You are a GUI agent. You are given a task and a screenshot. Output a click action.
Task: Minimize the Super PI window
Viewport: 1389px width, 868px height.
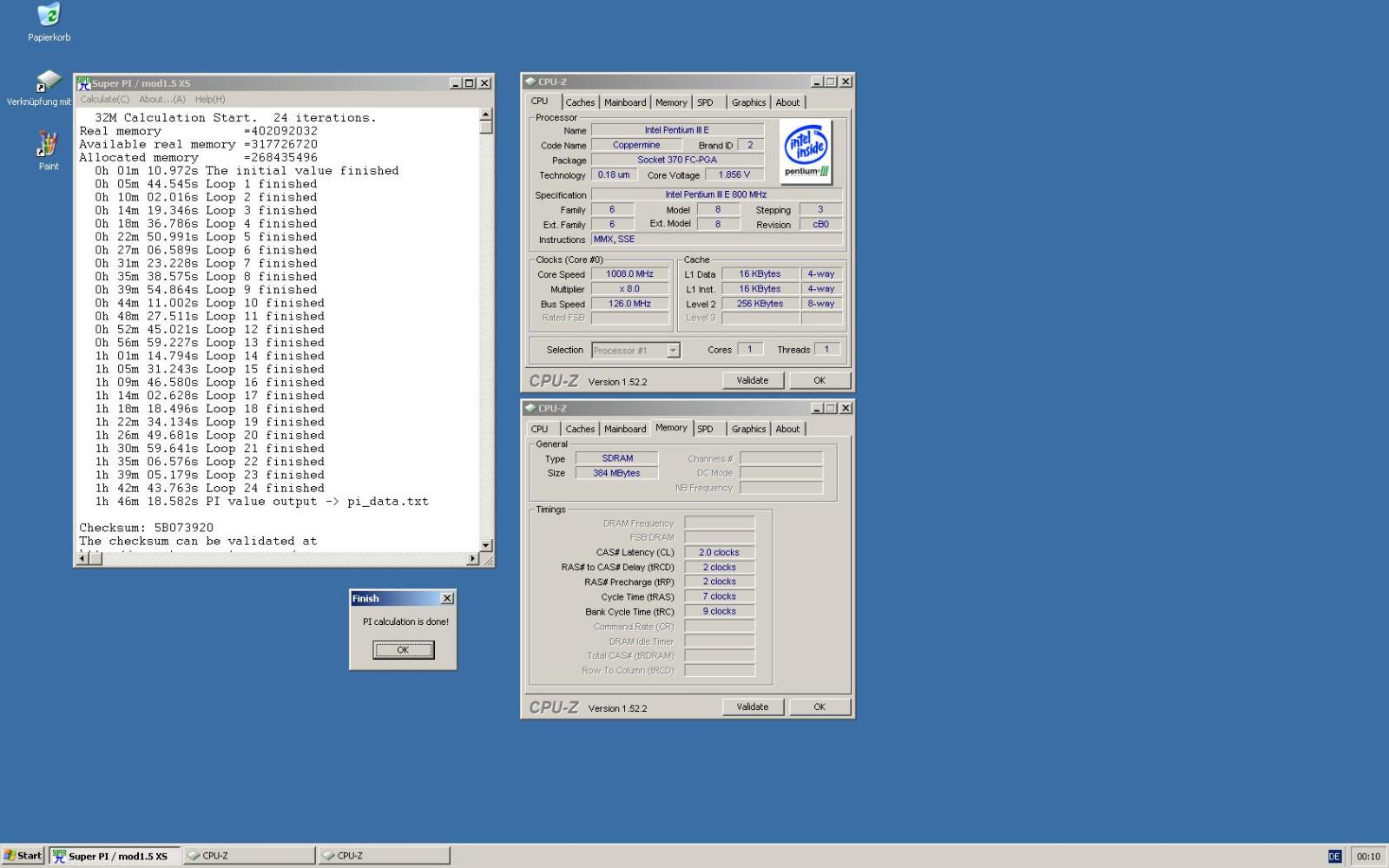(456, 83)
